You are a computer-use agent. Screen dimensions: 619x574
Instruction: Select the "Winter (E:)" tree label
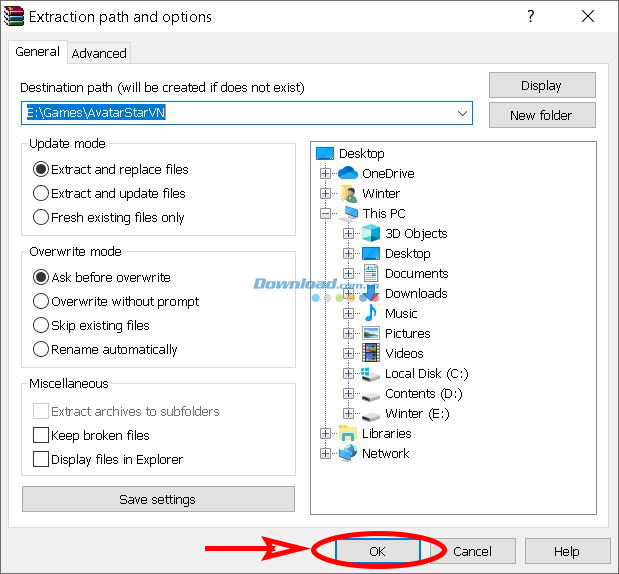click(417, 413)
